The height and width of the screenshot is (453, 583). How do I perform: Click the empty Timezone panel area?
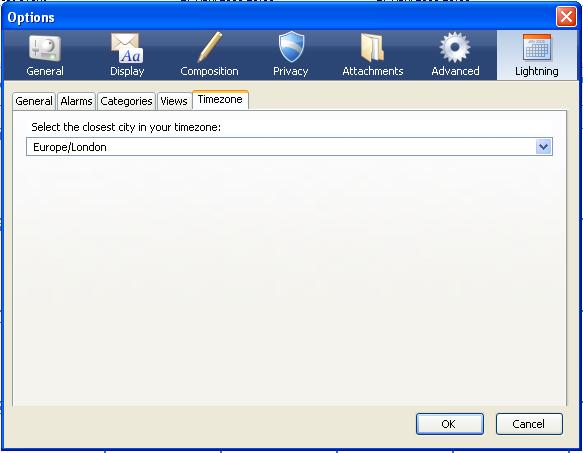pyautogui.click(x=289, y=279)
